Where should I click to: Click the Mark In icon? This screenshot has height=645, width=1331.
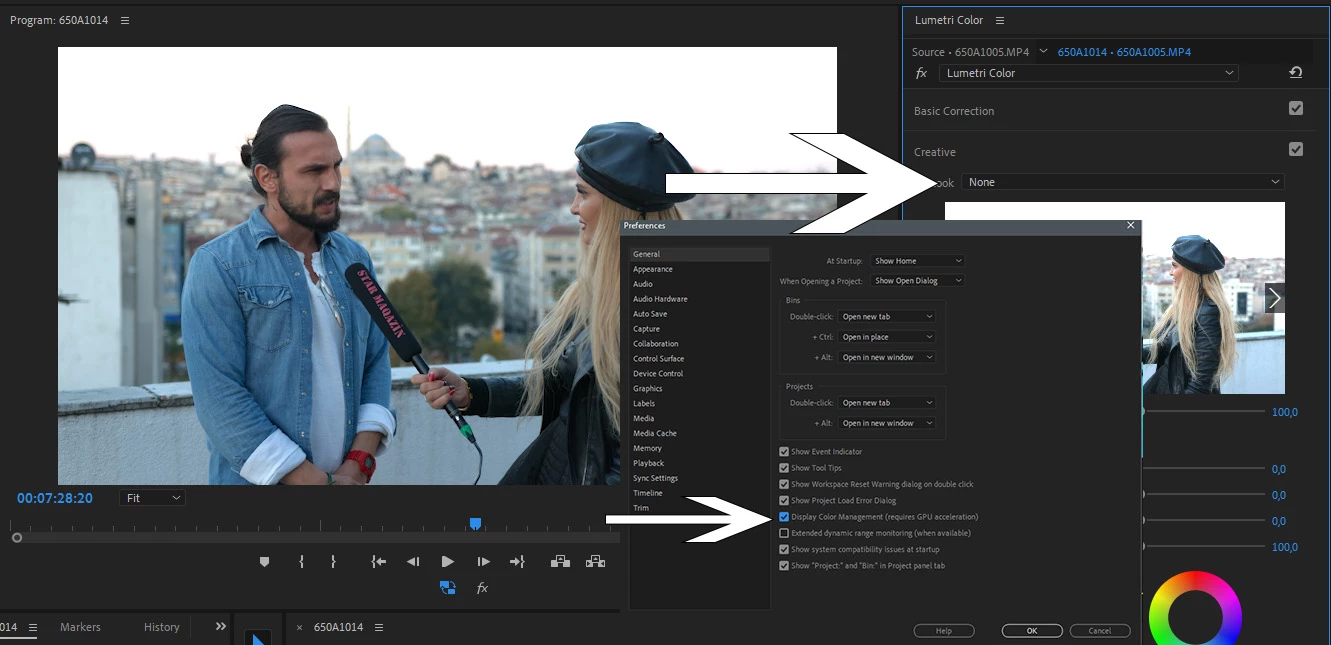[x=301, y=562]
